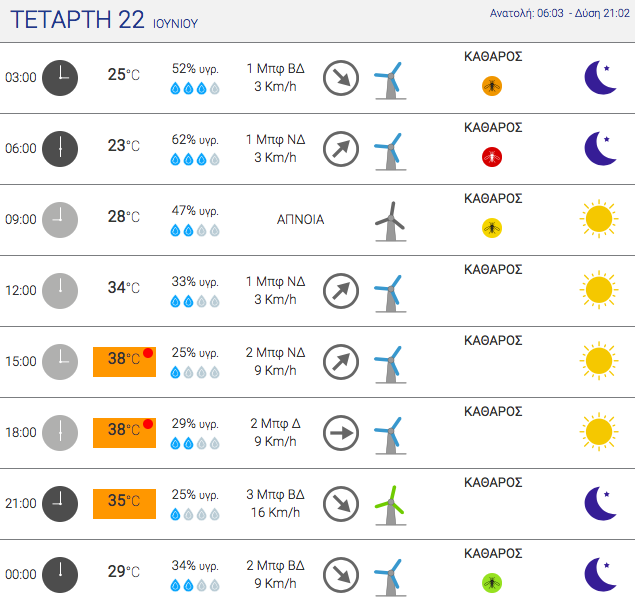Click the ΤΕΤΑΡΤΗ 22 ΙΟΥΝΙΟΥ heading
635x608 pixels.
(x=104, y=20)
